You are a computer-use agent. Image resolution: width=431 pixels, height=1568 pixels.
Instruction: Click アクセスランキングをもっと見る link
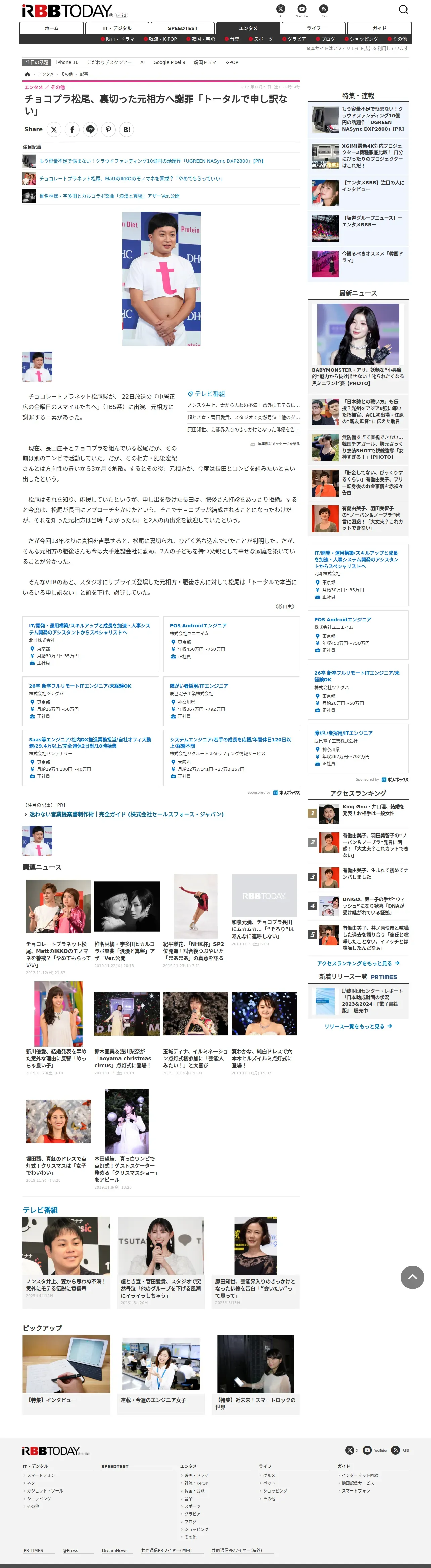(x=358, y=963)
